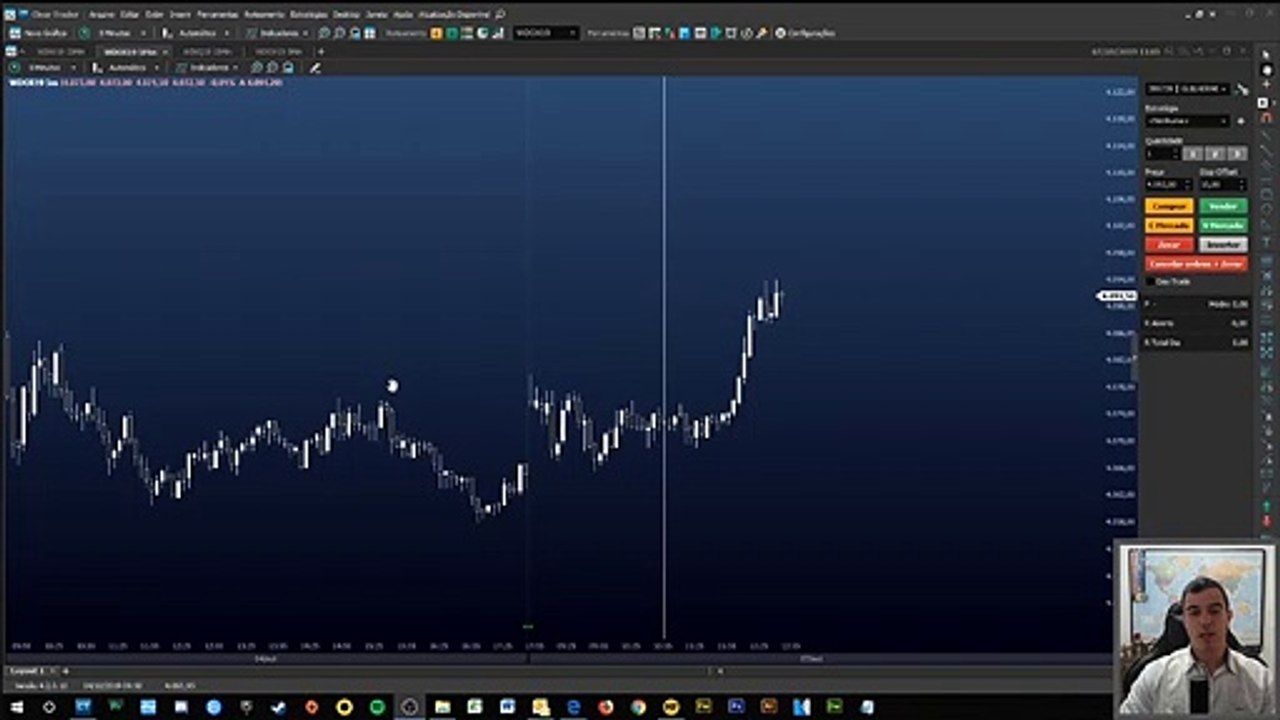Click the gray Inverter button
The width and height of the screenshot is (1280, 720).
1223,245
